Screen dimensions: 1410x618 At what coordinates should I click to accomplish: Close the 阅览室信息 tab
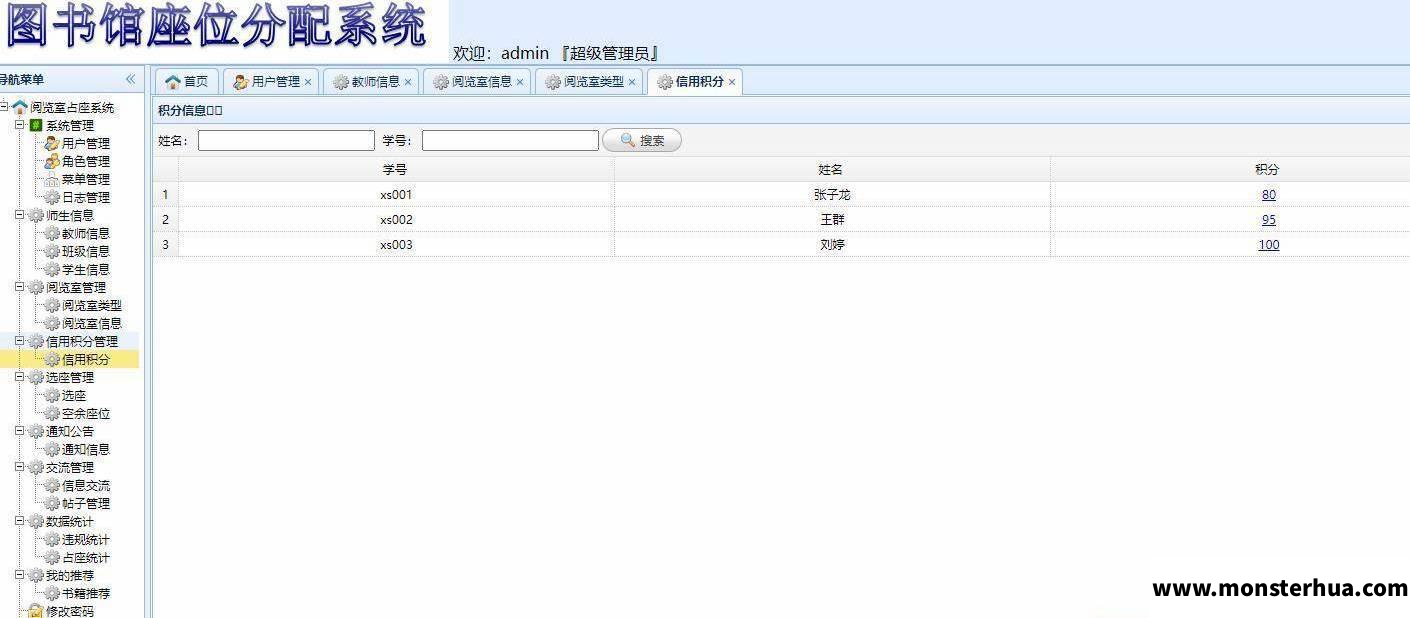[x=520, y=82]
